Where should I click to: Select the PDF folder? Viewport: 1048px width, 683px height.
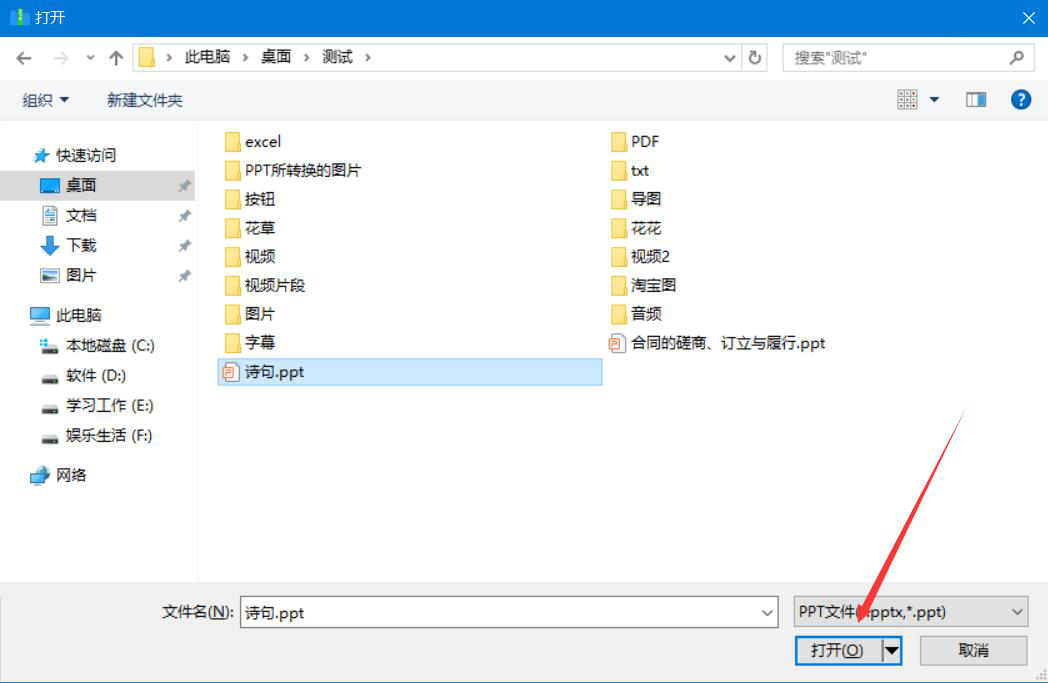click(x=635, y=142)
